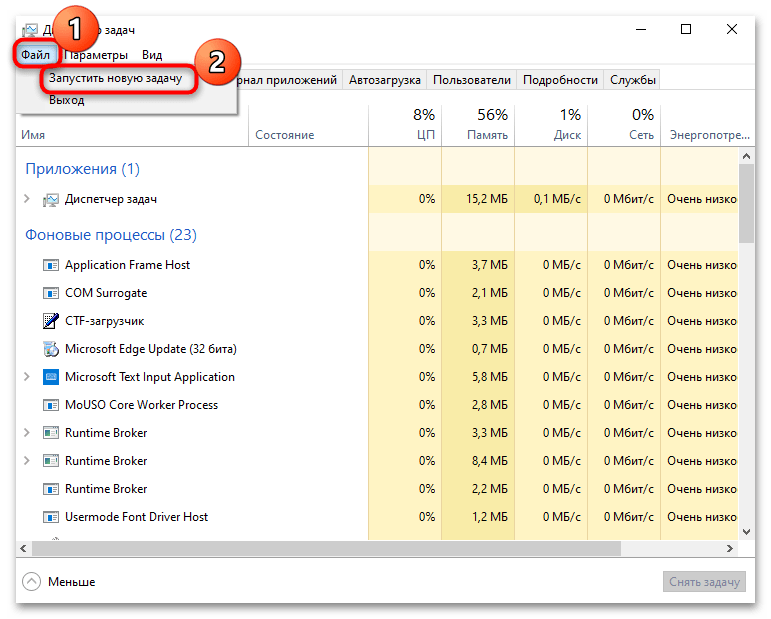Click the 5,8 МБ memory value
Screen dimensions: 771x619
tap(490, 377)
